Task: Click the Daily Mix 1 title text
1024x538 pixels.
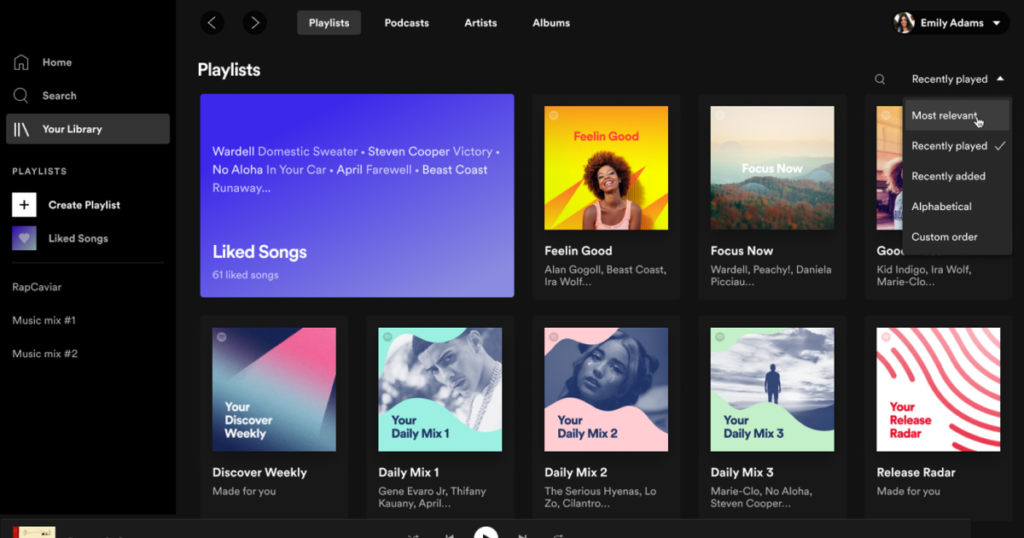Action: [x=409, y=472]
